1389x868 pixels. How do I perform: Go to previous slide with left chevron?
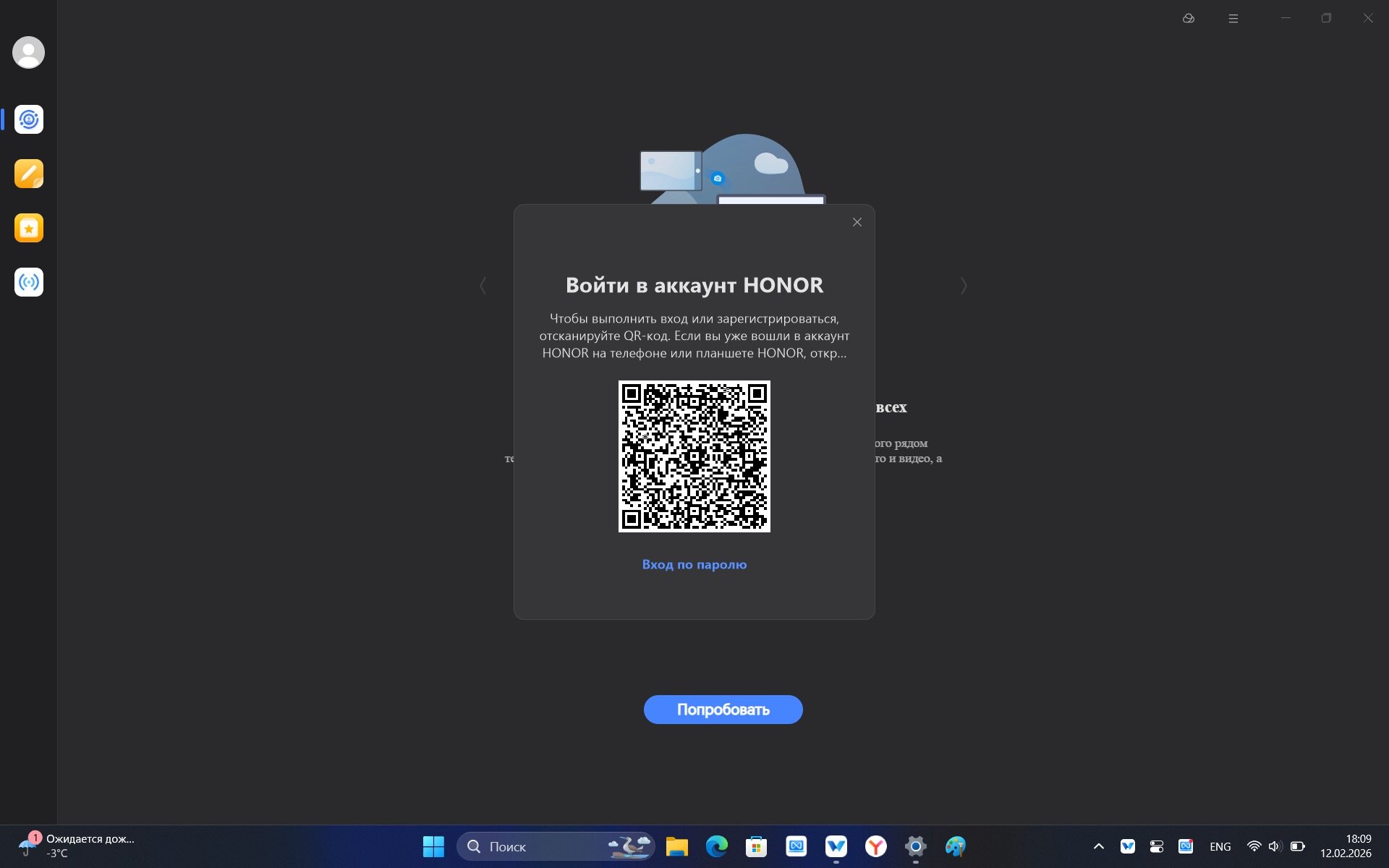pyautogui.click(x=483, y=286)
